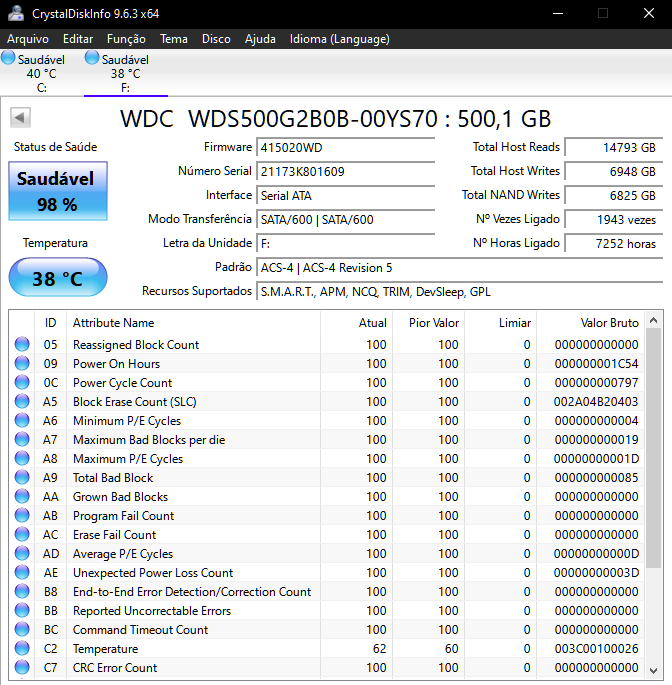
Task: Select the C: drive tab
Action: [x=42, y=73]
